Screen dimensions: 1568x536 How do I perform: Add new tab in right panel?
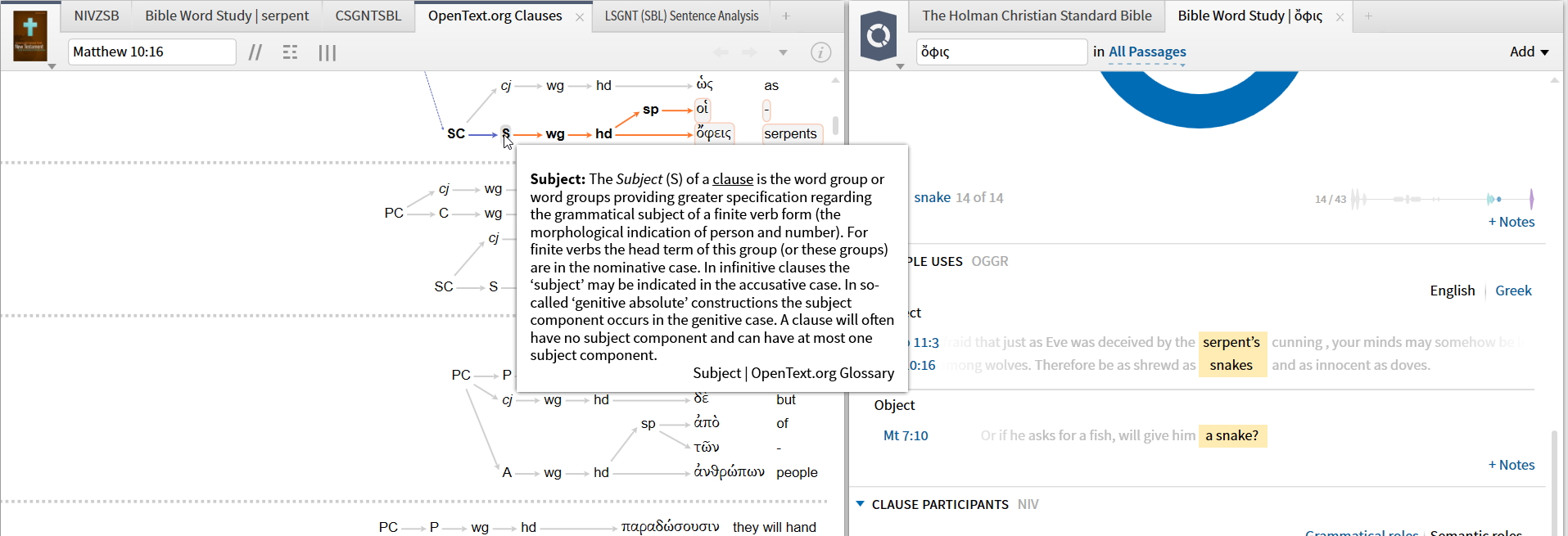pos(1368,16)
